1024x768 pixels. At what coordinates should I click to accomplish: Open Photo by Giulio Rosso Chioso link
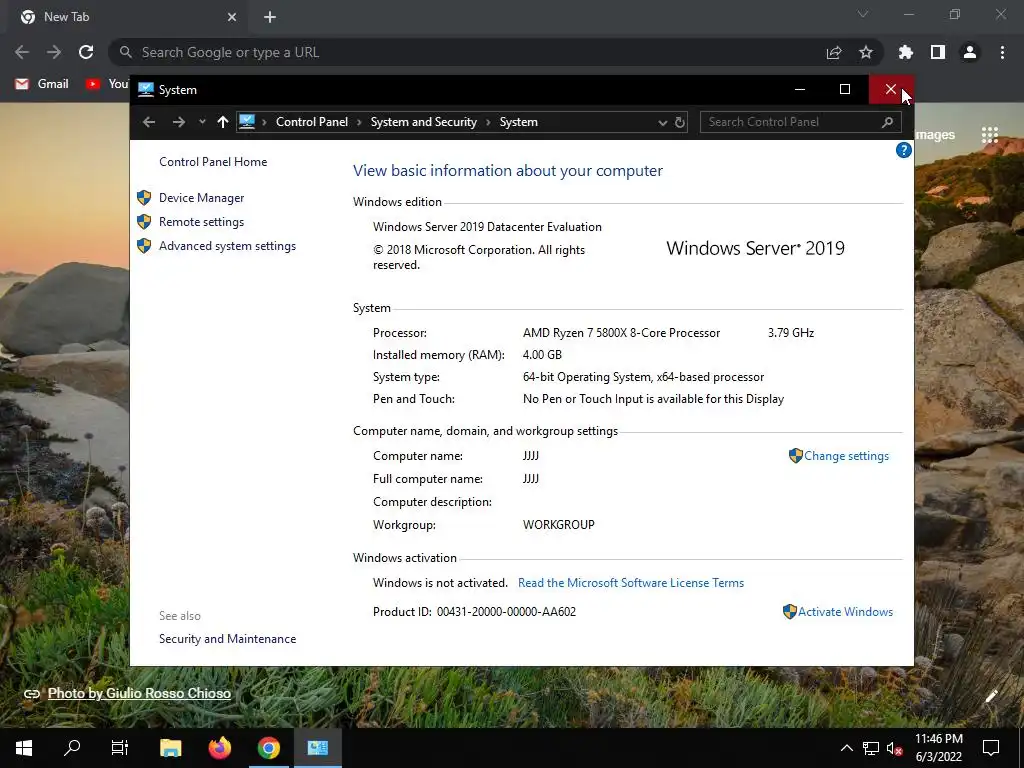139,694
